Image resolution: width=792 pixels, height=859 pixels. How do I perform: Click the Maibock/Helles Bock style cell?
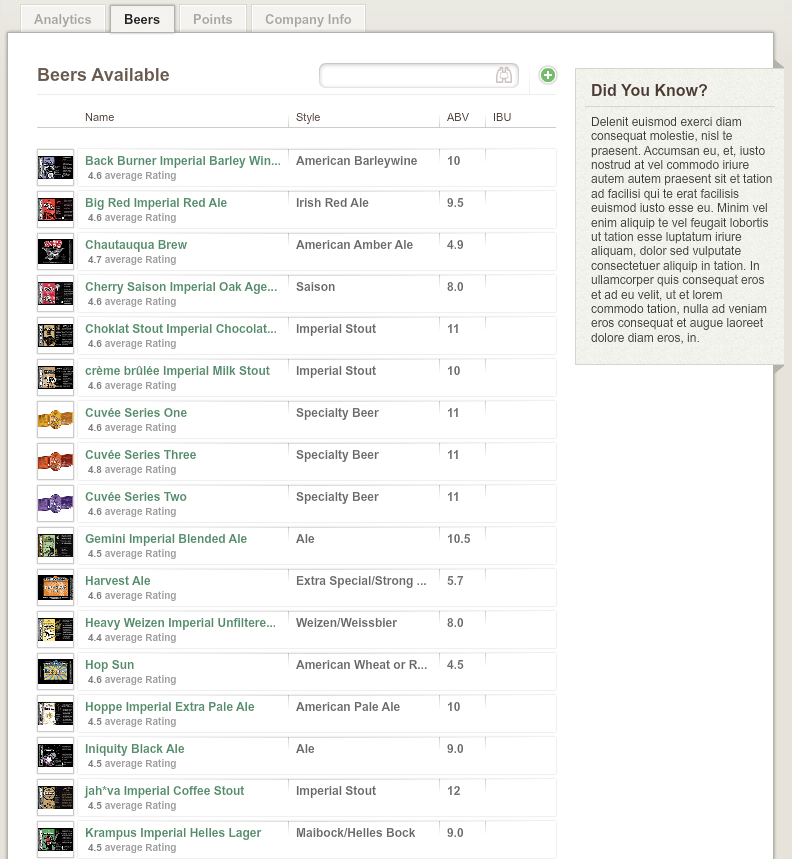pos(355,833)
